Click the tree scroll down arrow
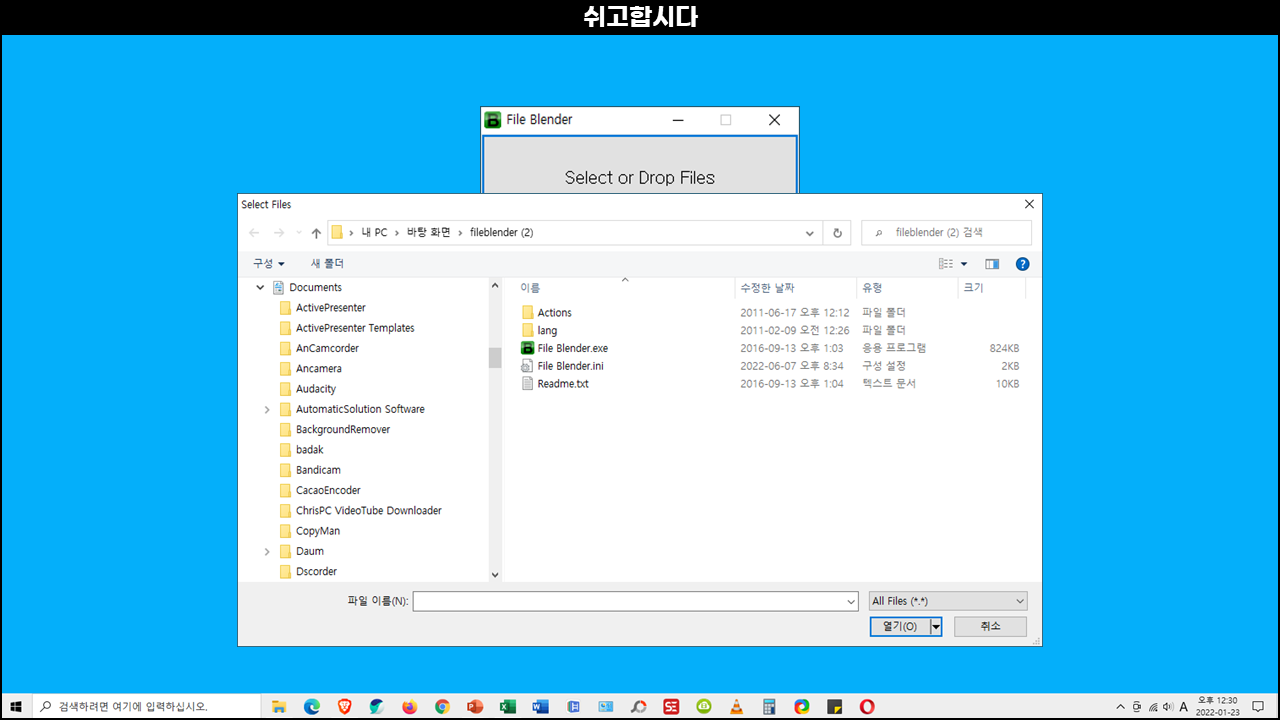This screenshot has width=1280, height=720. pyautogui.click(x=495, y=575)
